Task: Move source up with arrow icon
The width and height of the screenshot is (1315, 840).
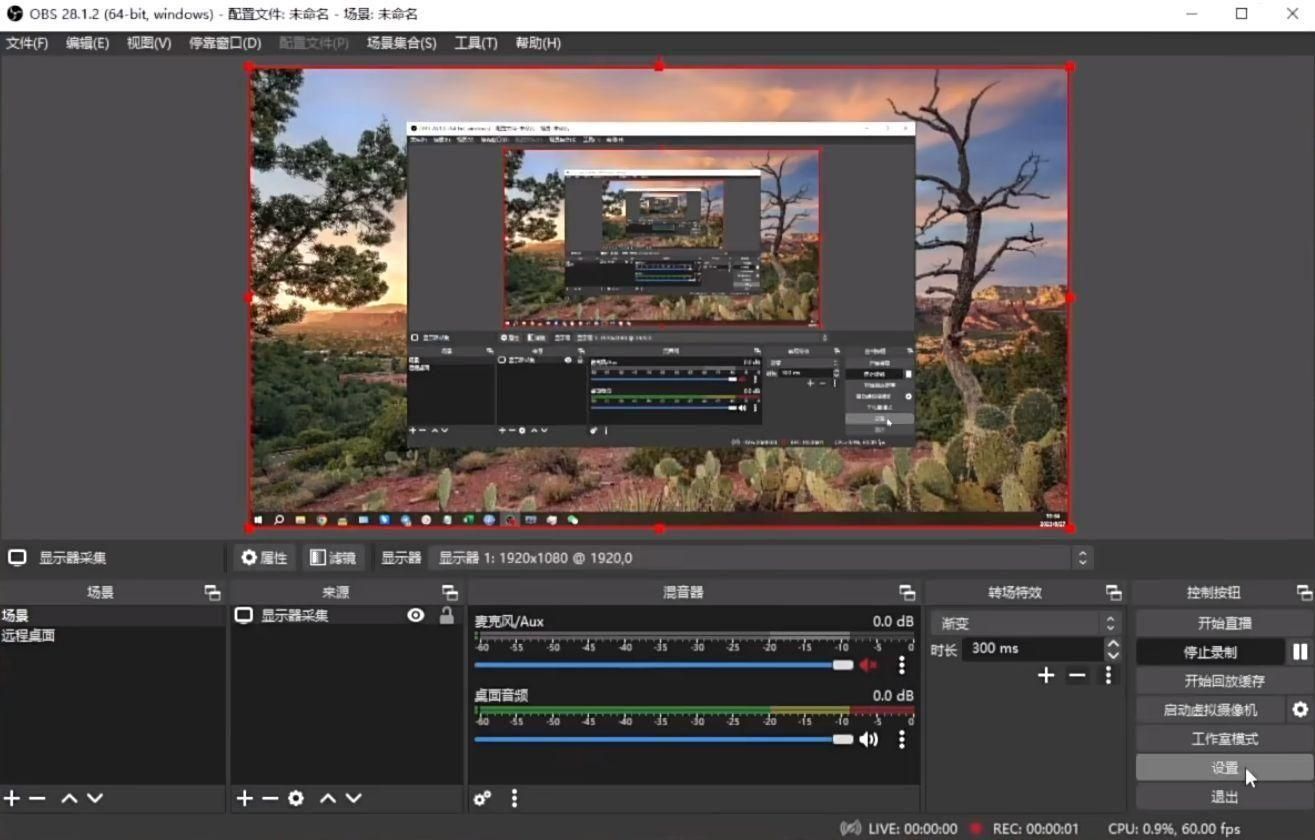Action: 328,798
